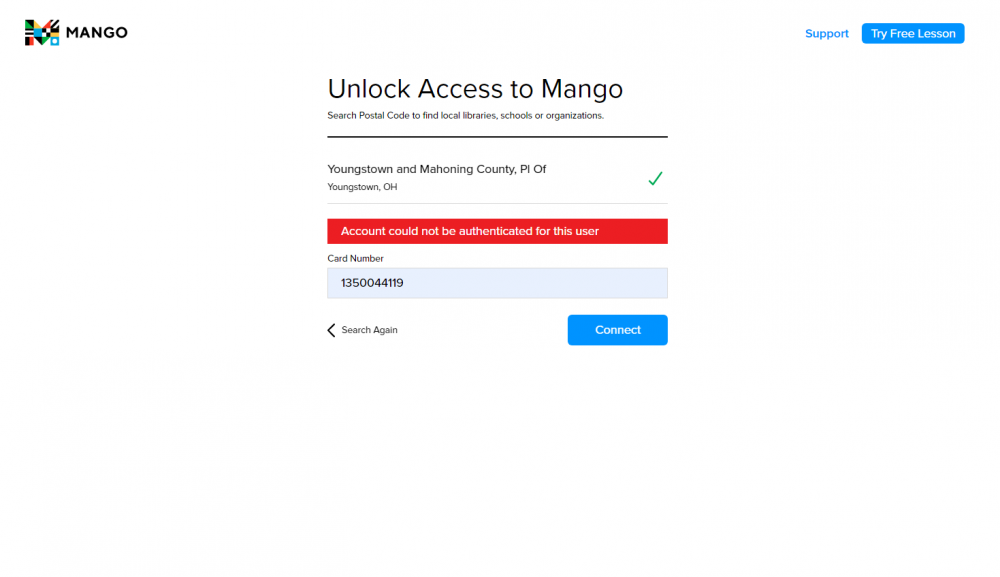
Task: Click the word Mango in the page heading
Action: pyautogui.click(x=582, y=89)
